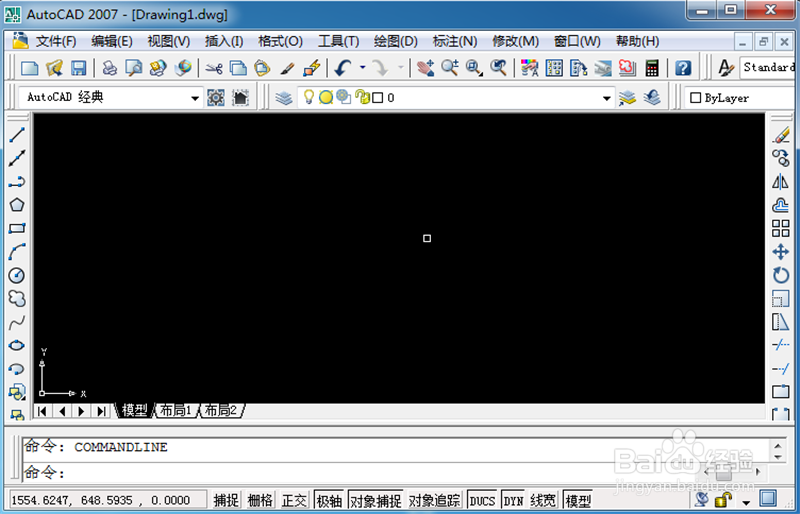
Task: Select the Revision Cloud tool
Action: pyautogui.click(x=17, y=299)
